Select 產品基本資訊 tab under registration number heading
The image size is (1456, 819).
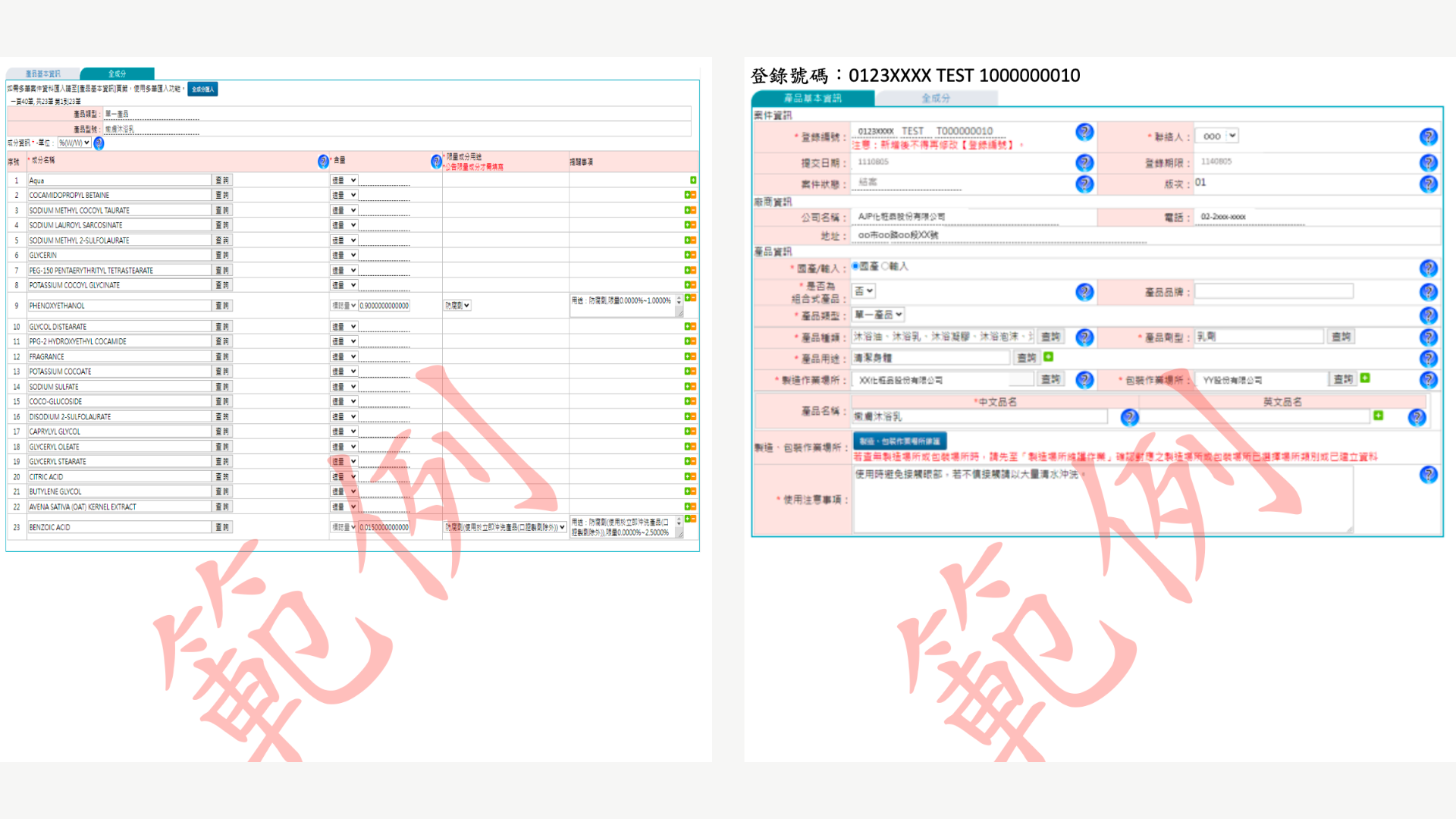pyautogui.click(x=812, y=99)
